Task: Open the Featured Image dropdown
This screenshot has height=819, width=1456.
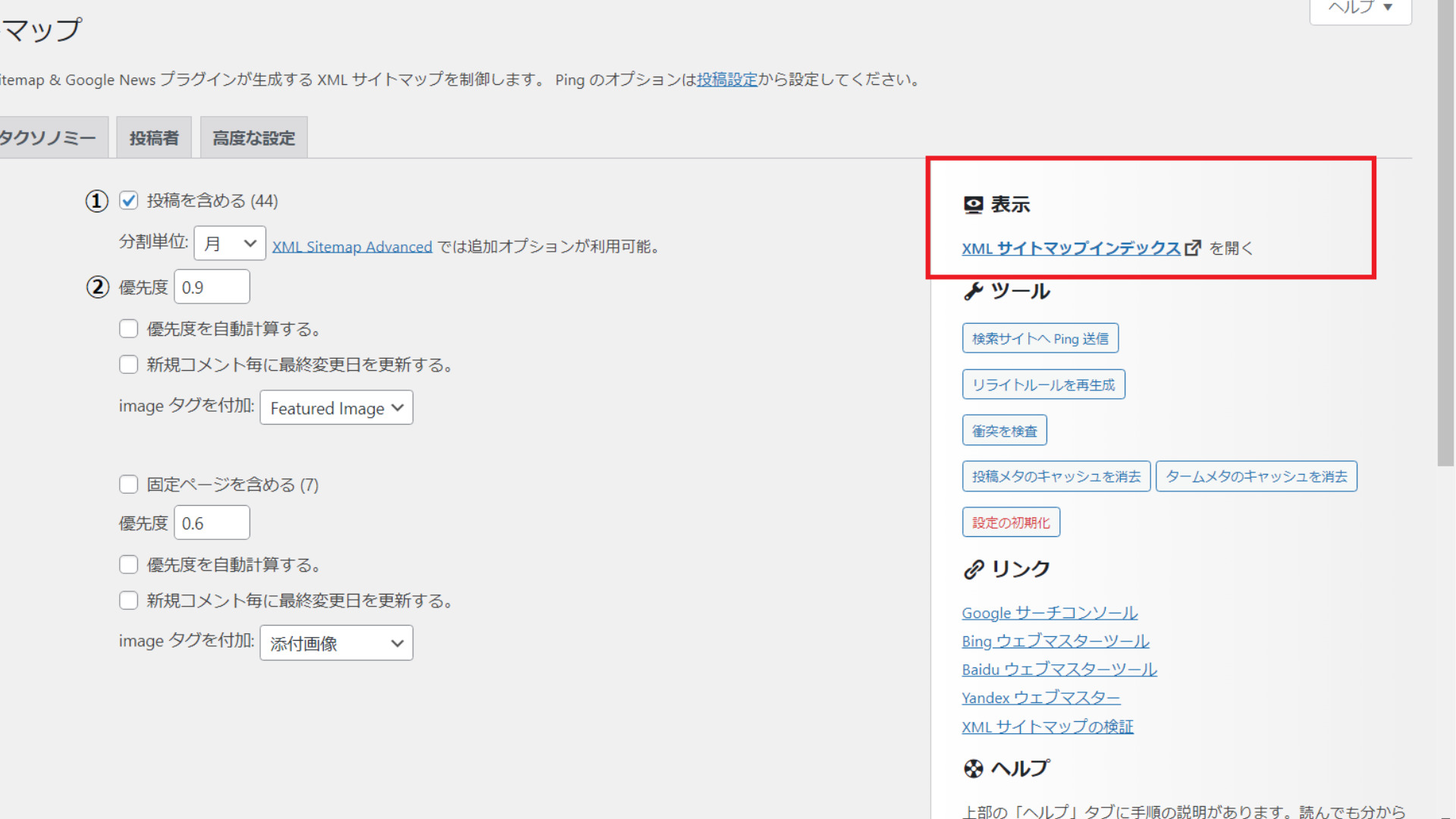Action: tap(337, 408)
